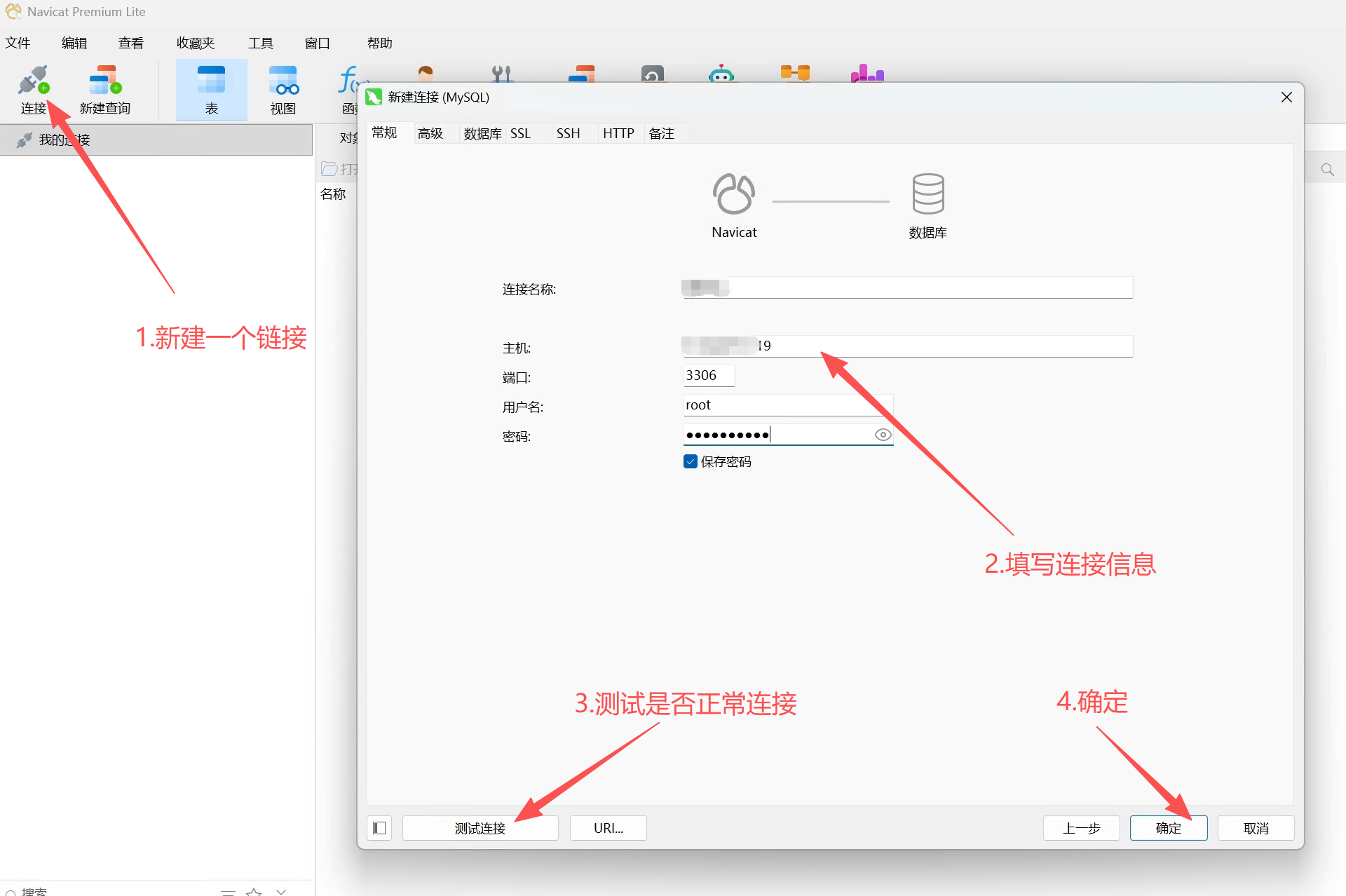Click the search magnifier icon at right
This screenshot has height=896, width=1346.
pyautogui.click(x=1327, y=170)
